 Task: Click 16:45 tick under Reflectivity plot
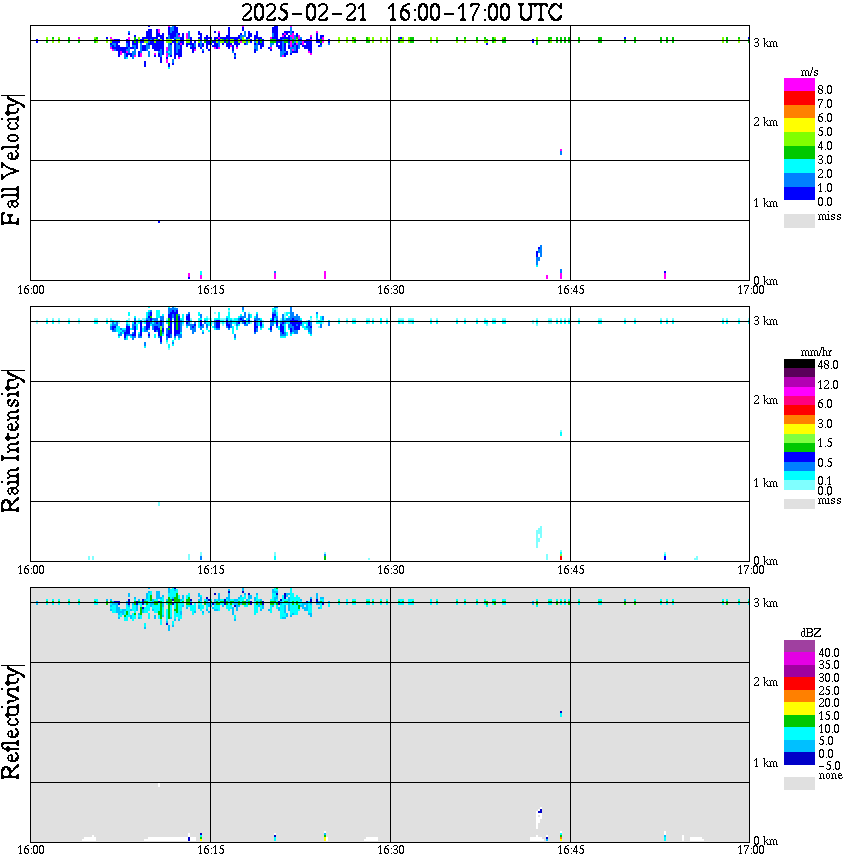click(x=571, y=850)
